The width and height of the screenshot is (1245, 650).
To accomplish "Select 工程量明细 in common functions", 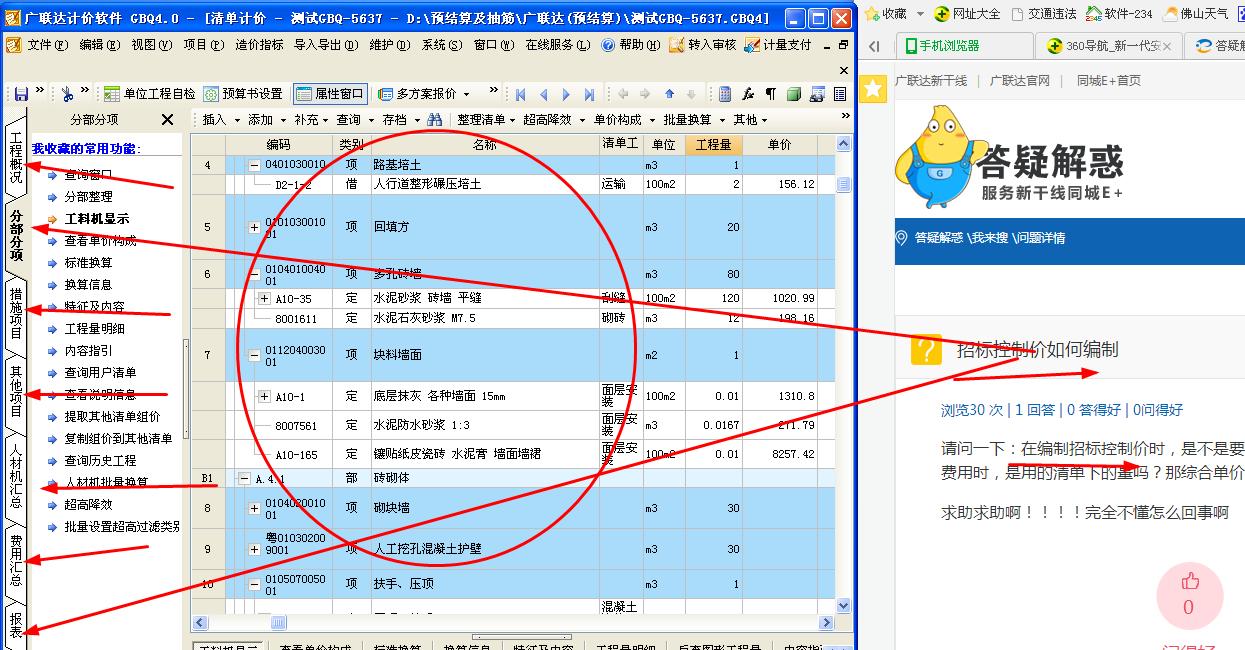I will [x=94, y=329].
